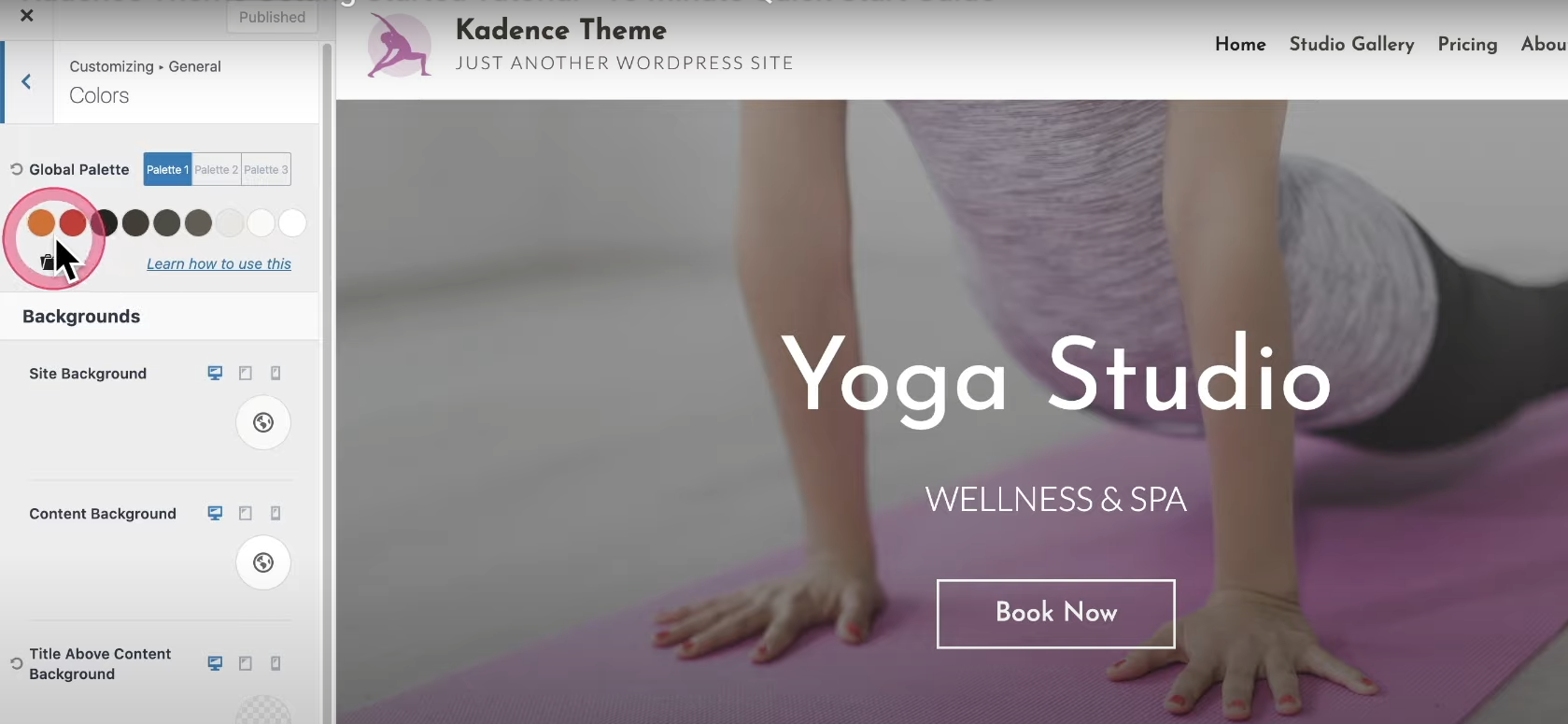Open the Site Background globe color picker
The image size is (1568, 724).
pos(263,422)
